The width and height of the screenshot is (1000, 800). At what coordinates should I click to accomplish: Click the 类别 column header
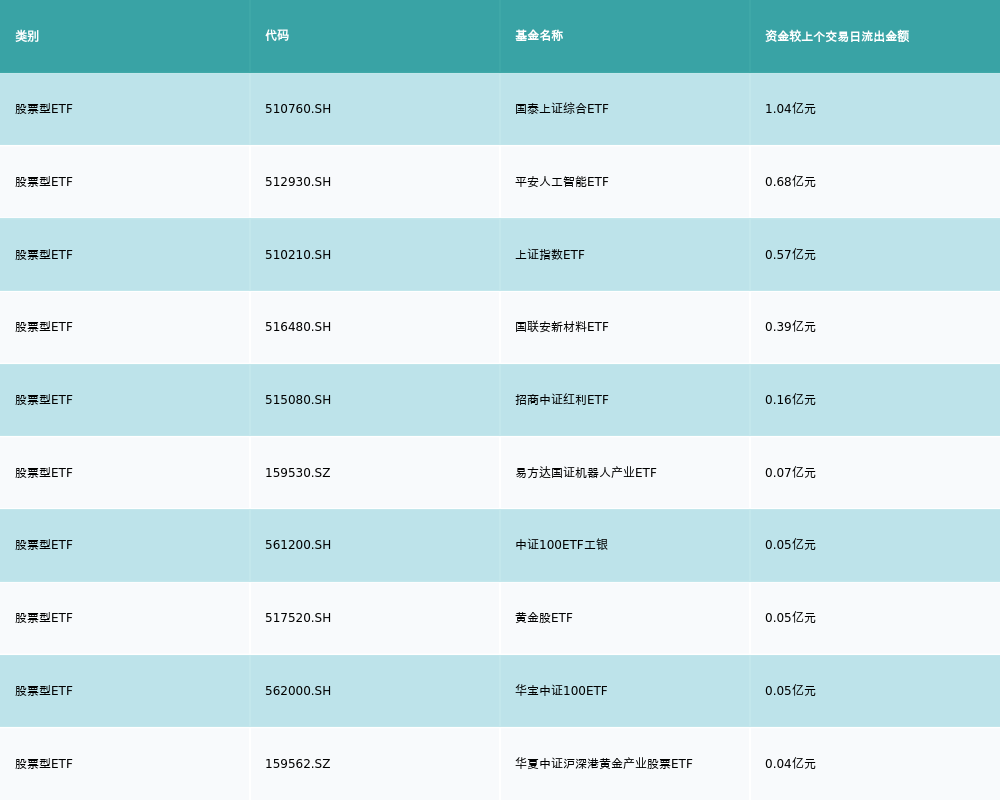(27, 36)
